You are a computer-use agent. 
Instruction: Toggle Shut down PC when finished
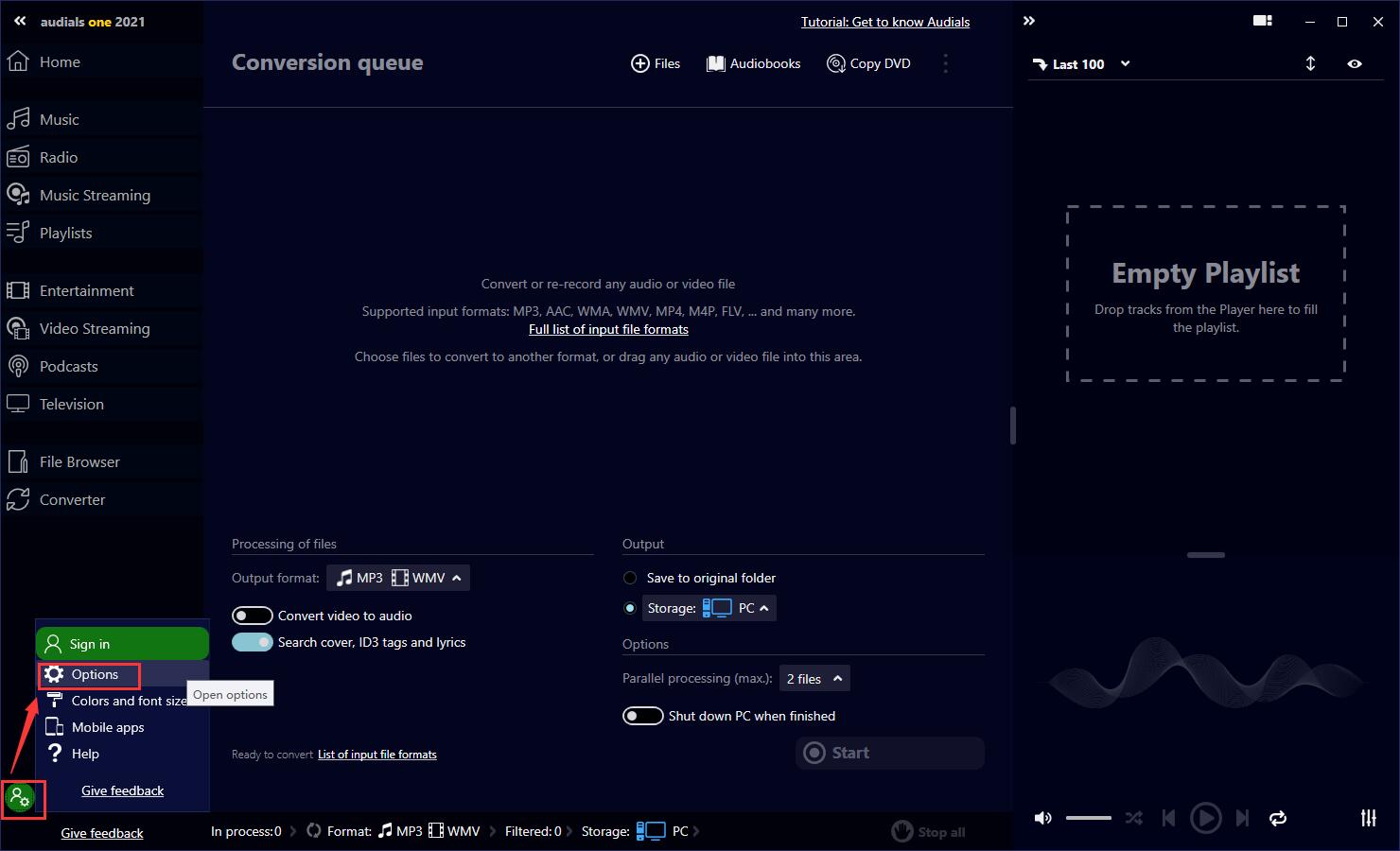642,716
